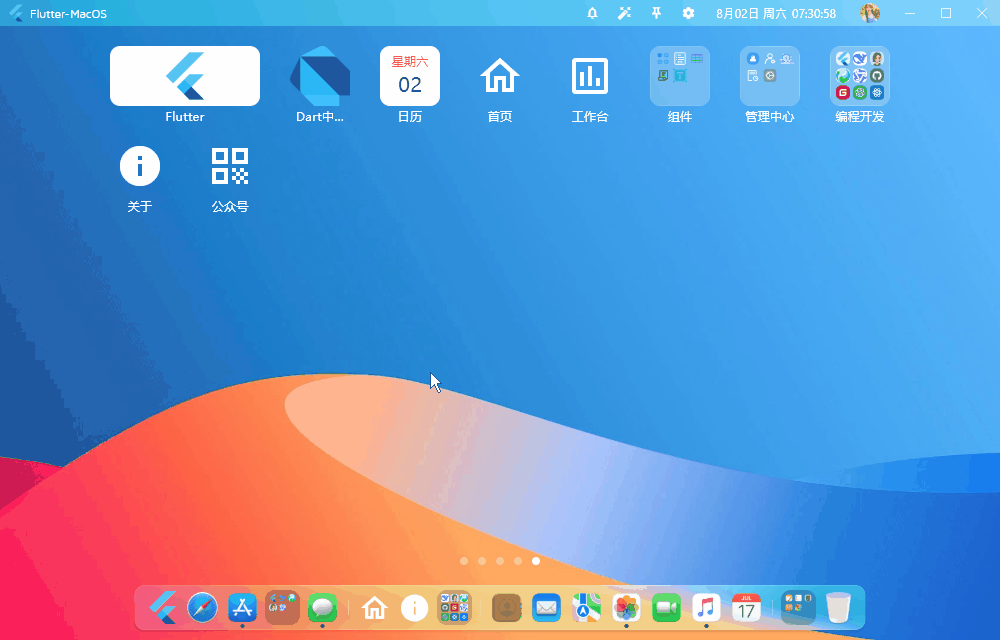The width and height of the screenshot is (1000, 640).
Task: Click the magic wand icon in the top bar
Action: coord(624,13)
